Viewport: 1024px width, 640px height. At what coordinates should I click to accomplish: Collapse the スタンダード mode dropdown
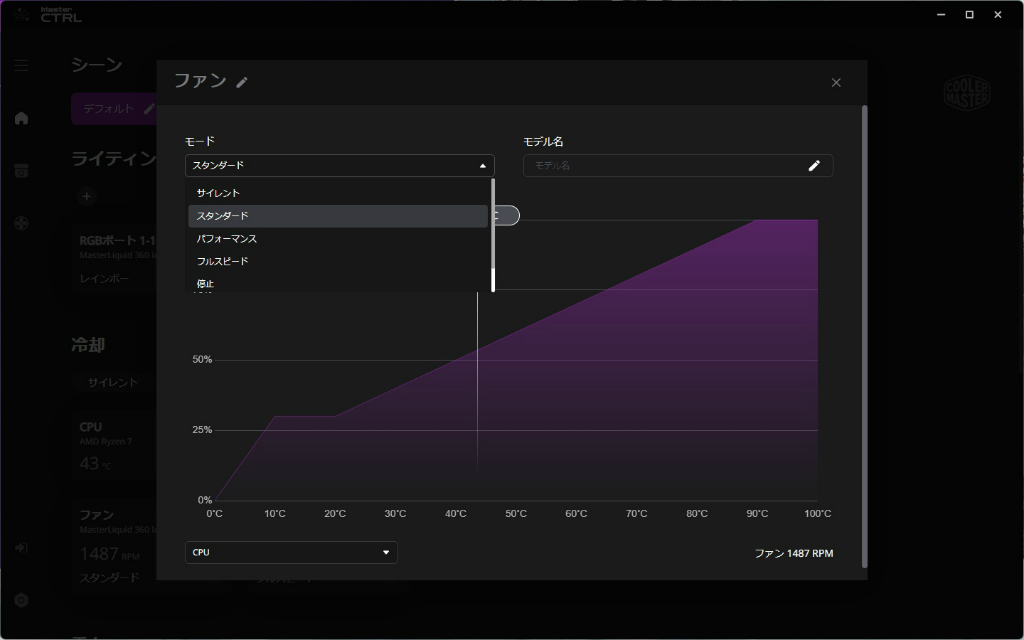[340, 166]
